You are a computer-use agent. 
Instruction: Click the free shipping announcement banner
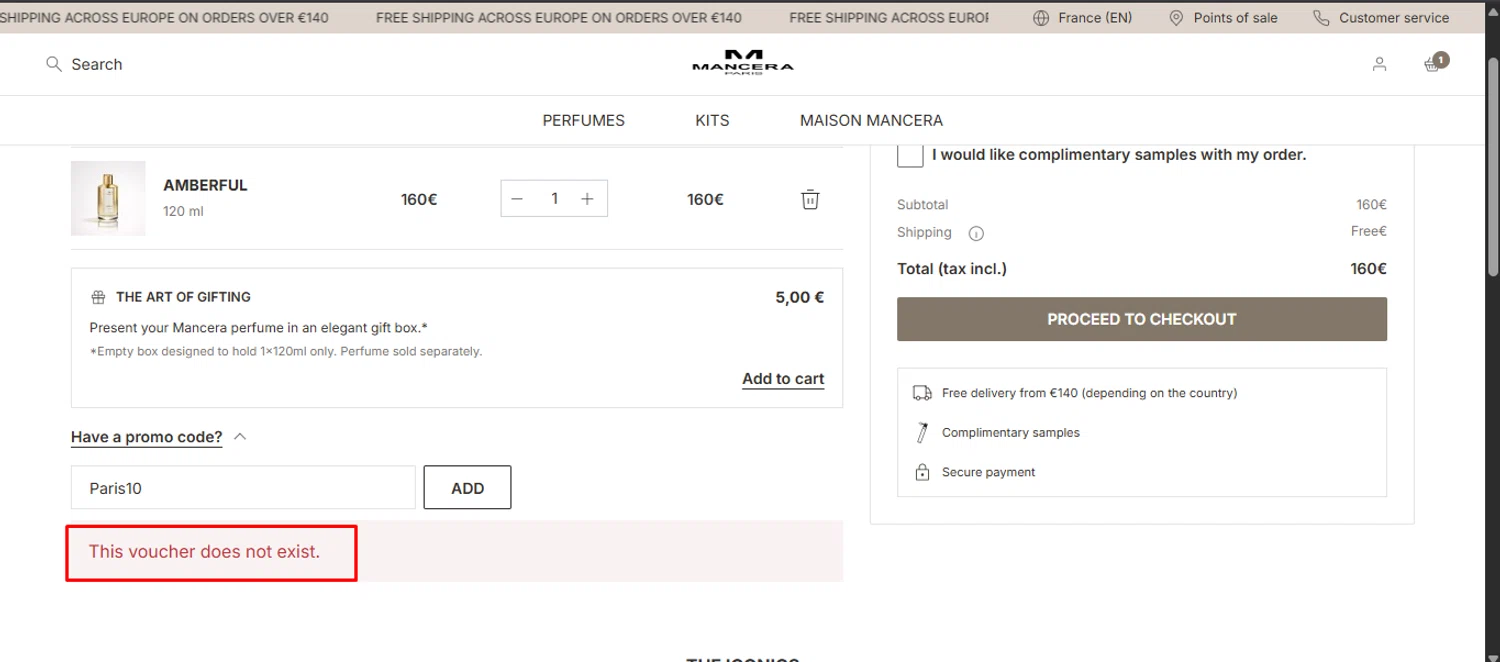coord(494,17)
